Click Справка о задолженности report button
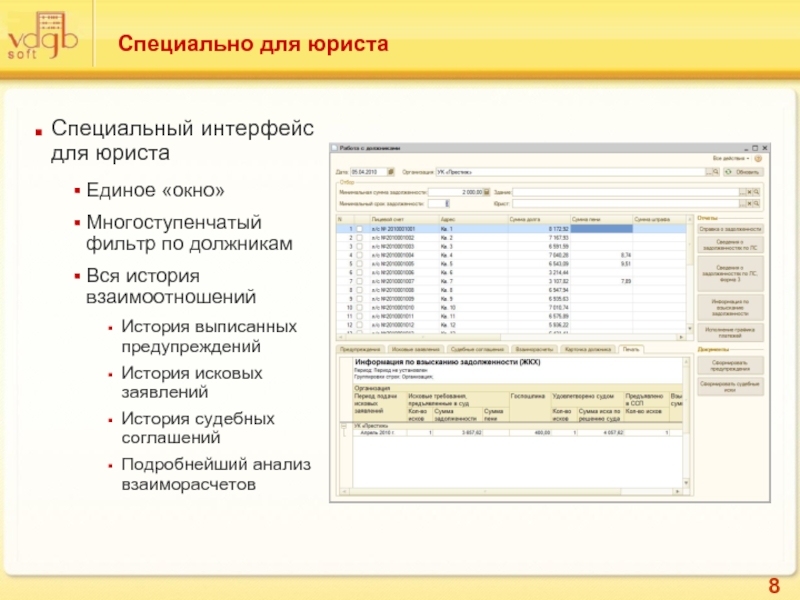 coord(730,229)
